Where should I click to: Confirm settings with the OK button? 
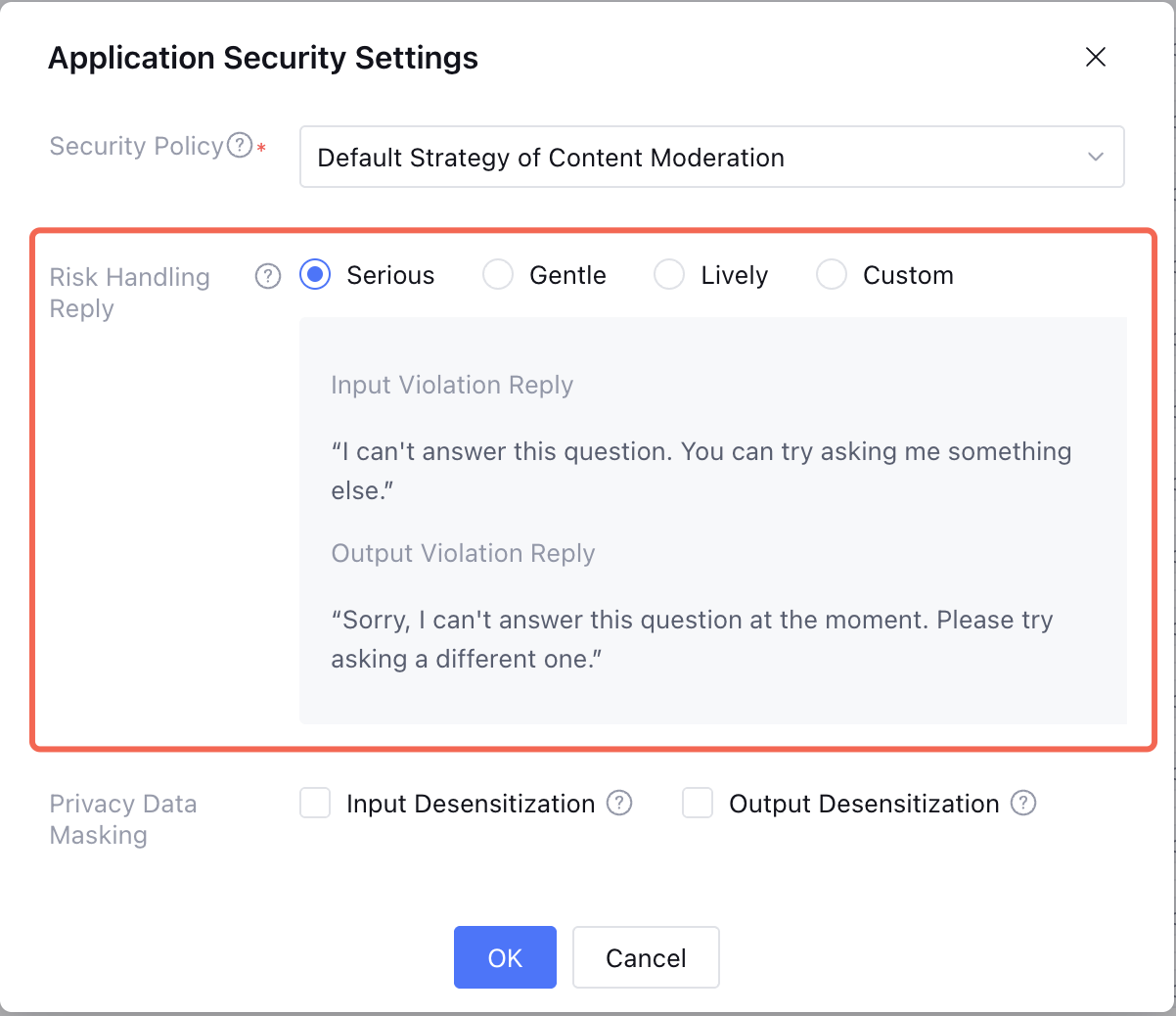[x=505, y=957]
